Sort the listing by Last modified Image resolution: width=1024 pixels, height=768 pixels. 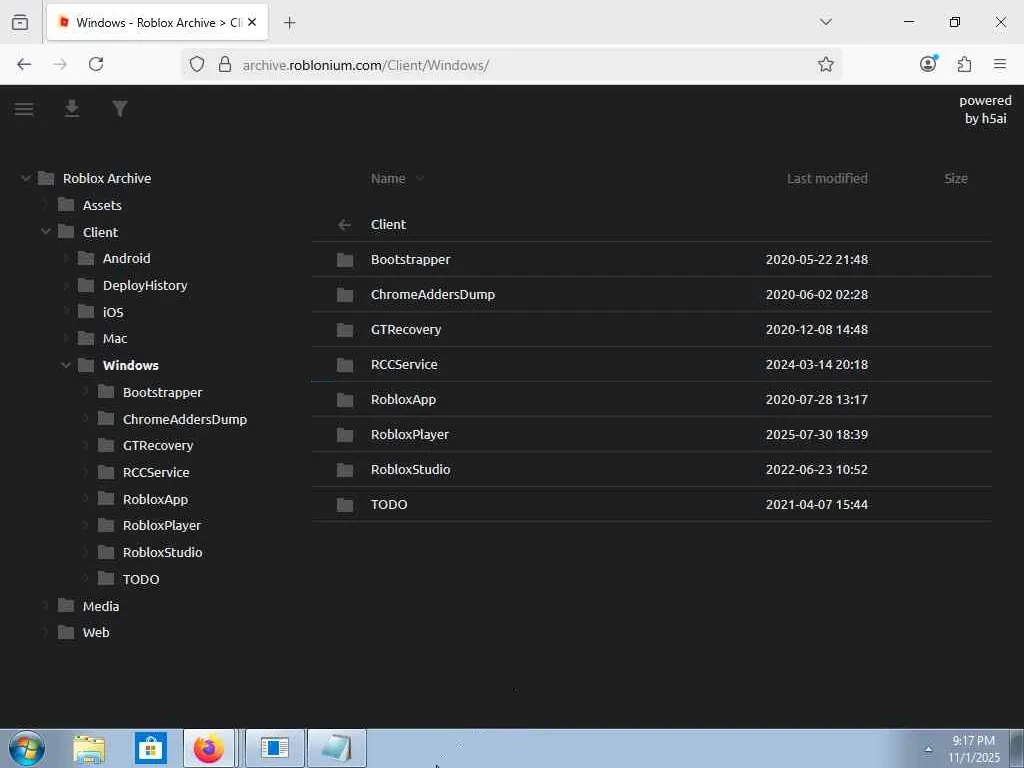(827, 178)
